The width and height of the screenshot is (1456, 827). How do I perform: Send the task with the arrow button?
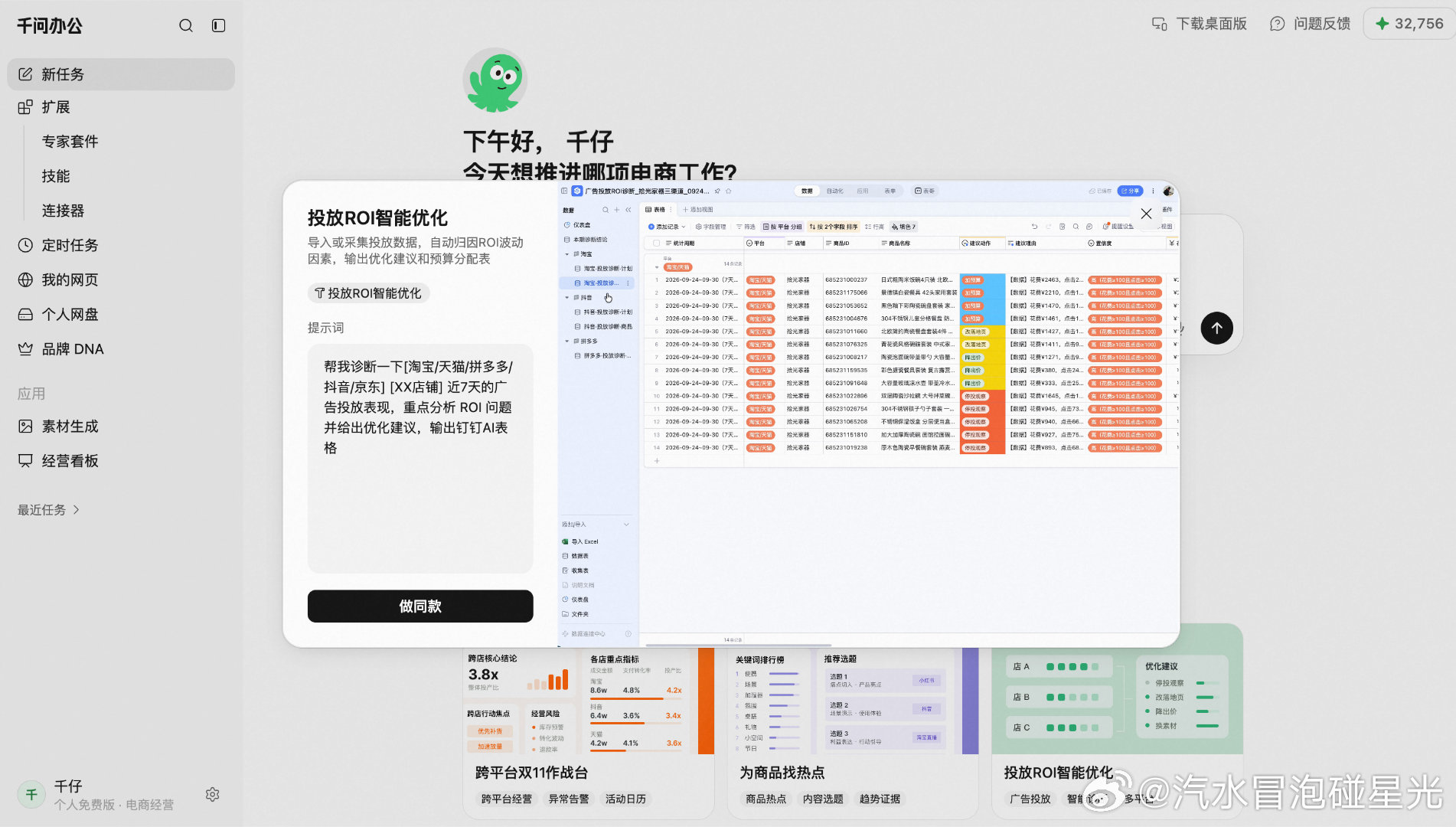[1216, 328]
